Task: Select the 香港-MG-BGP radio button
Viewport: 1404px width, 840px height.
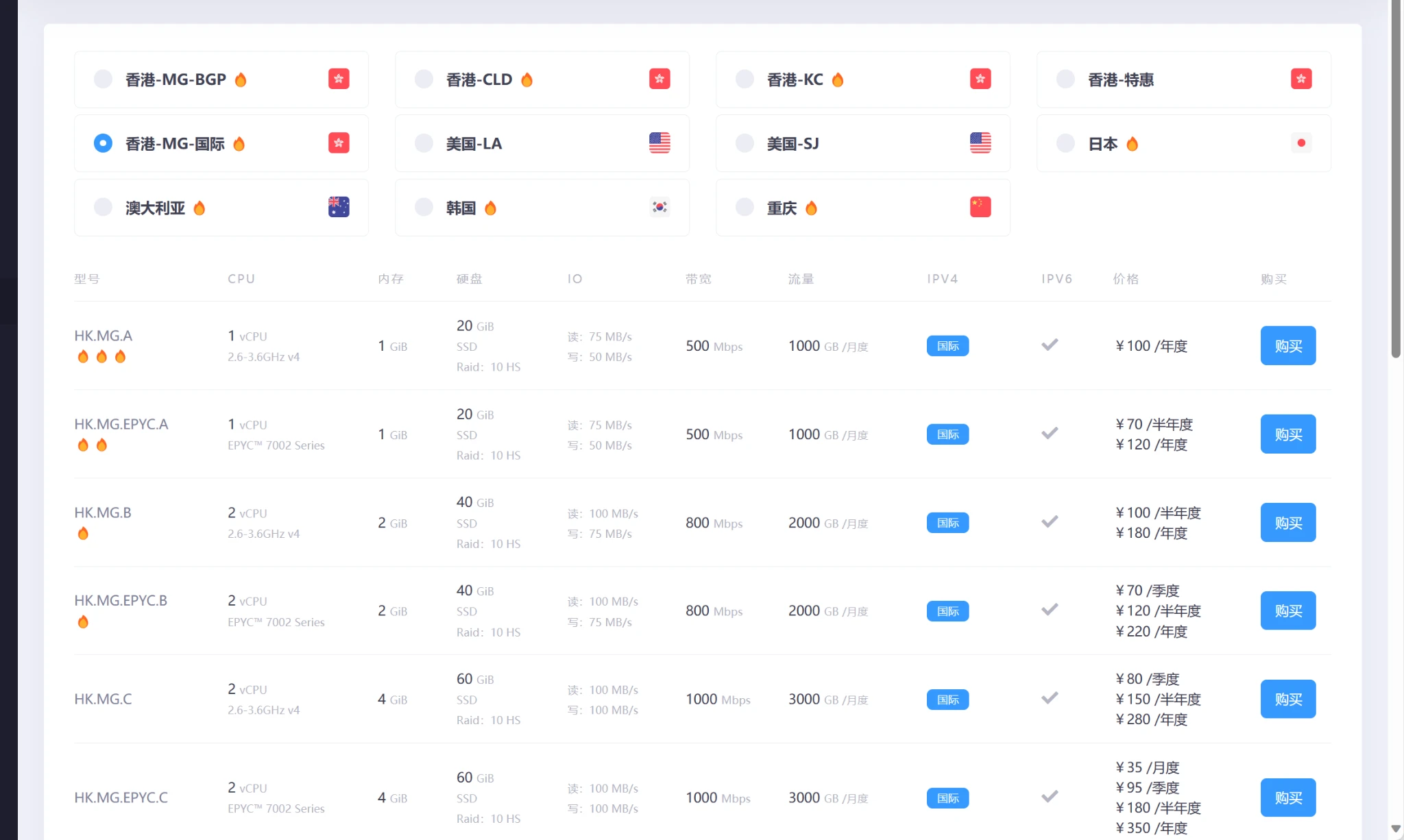Action: click(x=103, y=79)
